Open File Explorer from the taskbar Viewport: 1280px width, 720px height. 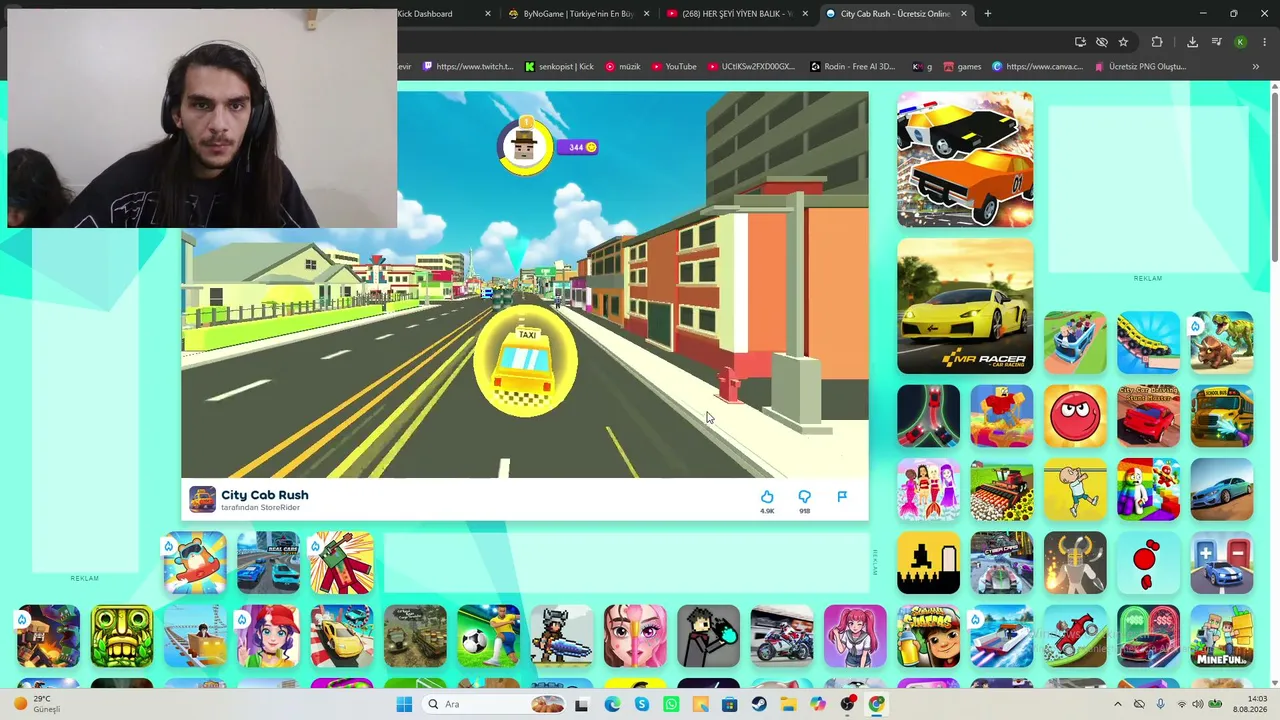click(789, 704)
